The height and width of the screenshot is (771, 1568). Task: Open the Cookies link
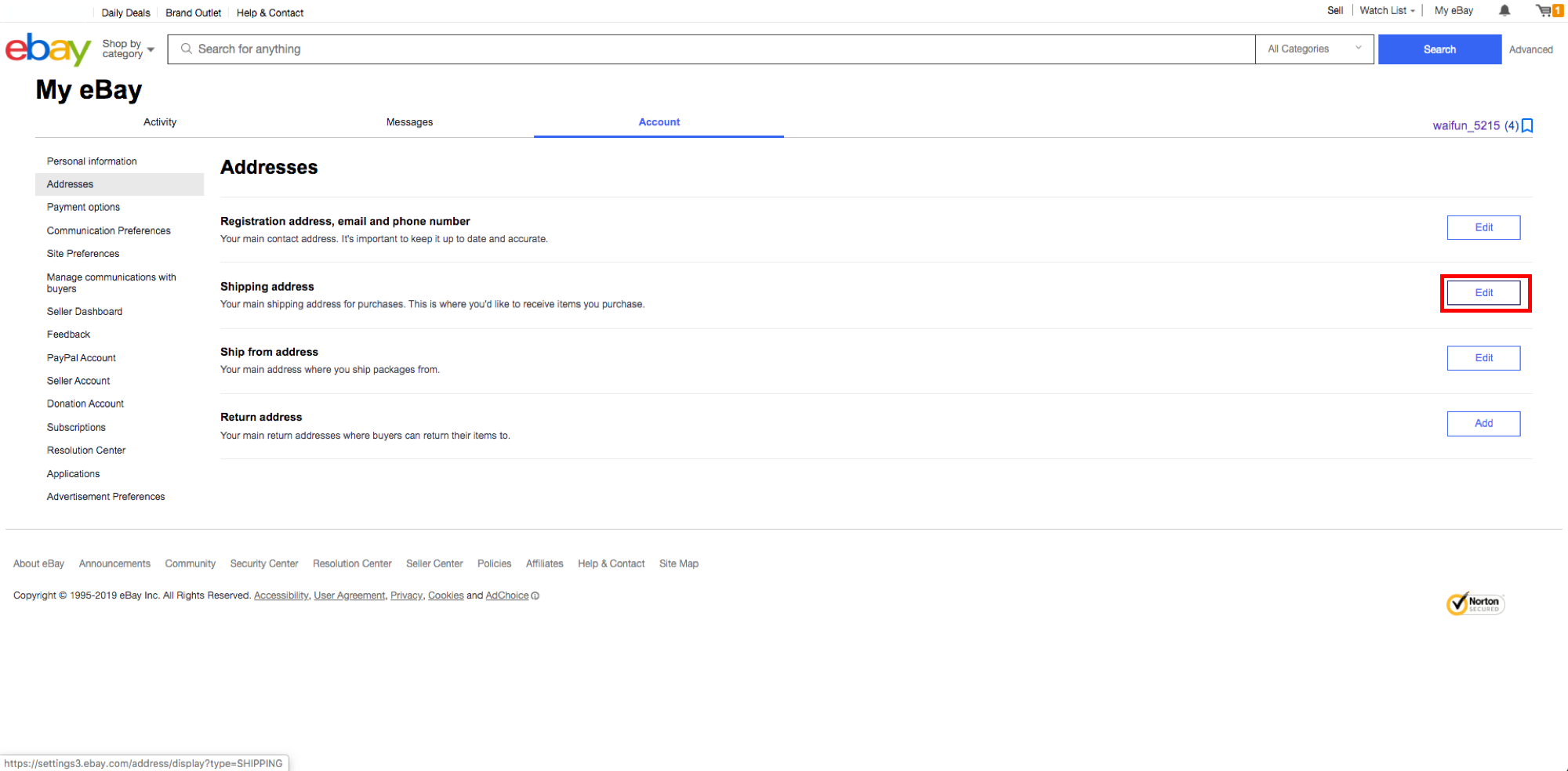tap(446, 595)
